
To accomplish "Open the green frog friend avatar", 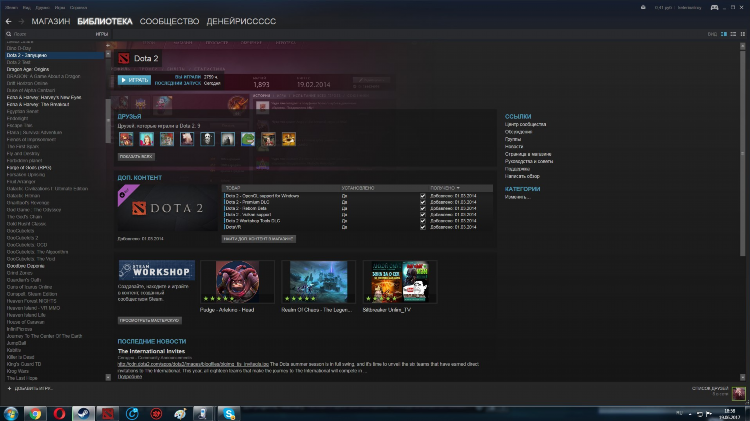I will click(248, 139).
